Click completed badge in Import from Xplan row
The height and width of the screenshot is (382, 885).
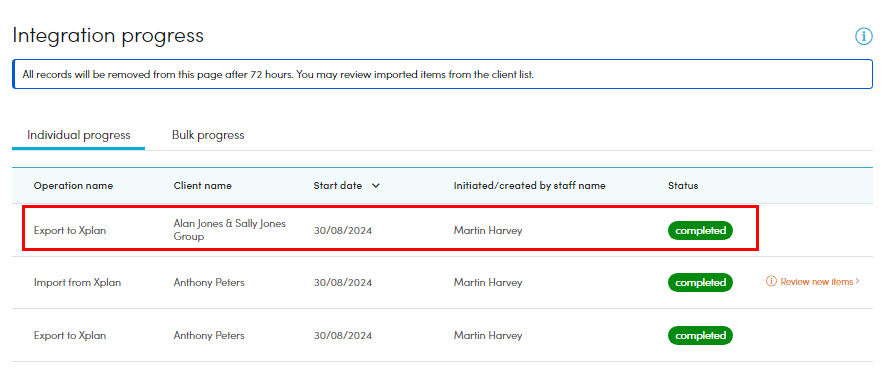[x=700, y=282]
